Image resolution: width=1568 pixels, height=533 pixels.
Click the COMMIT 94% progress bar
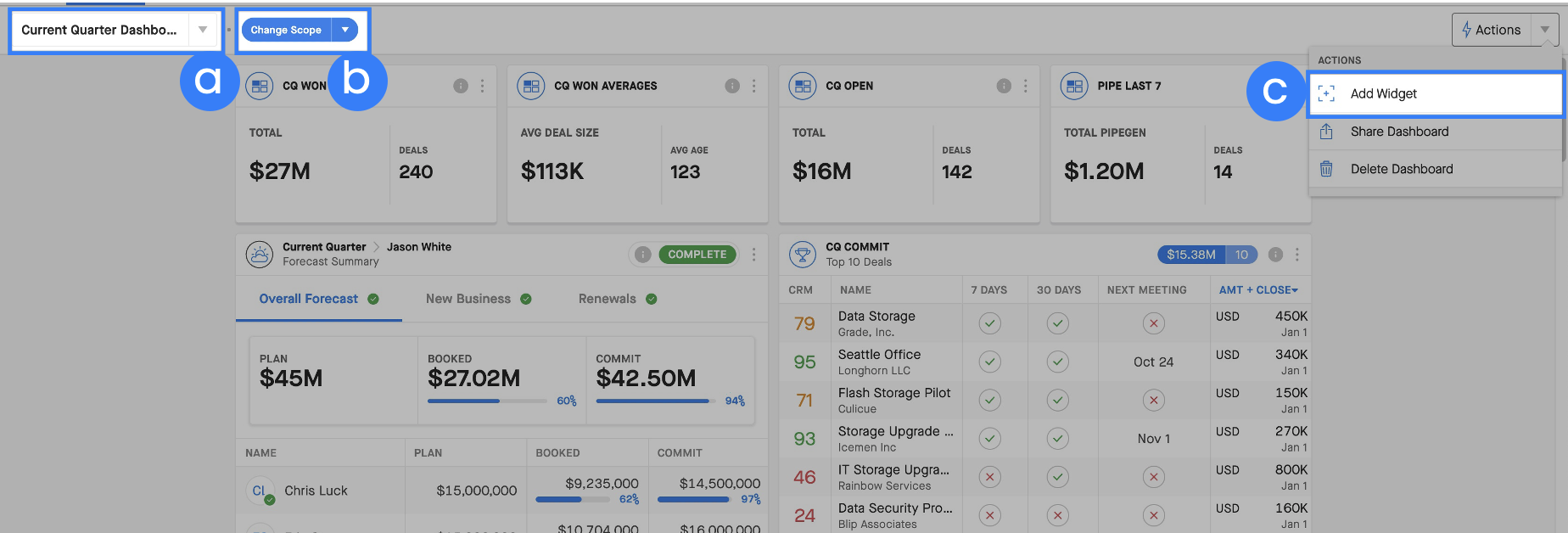pyautogui.click(x=656, y=401)
